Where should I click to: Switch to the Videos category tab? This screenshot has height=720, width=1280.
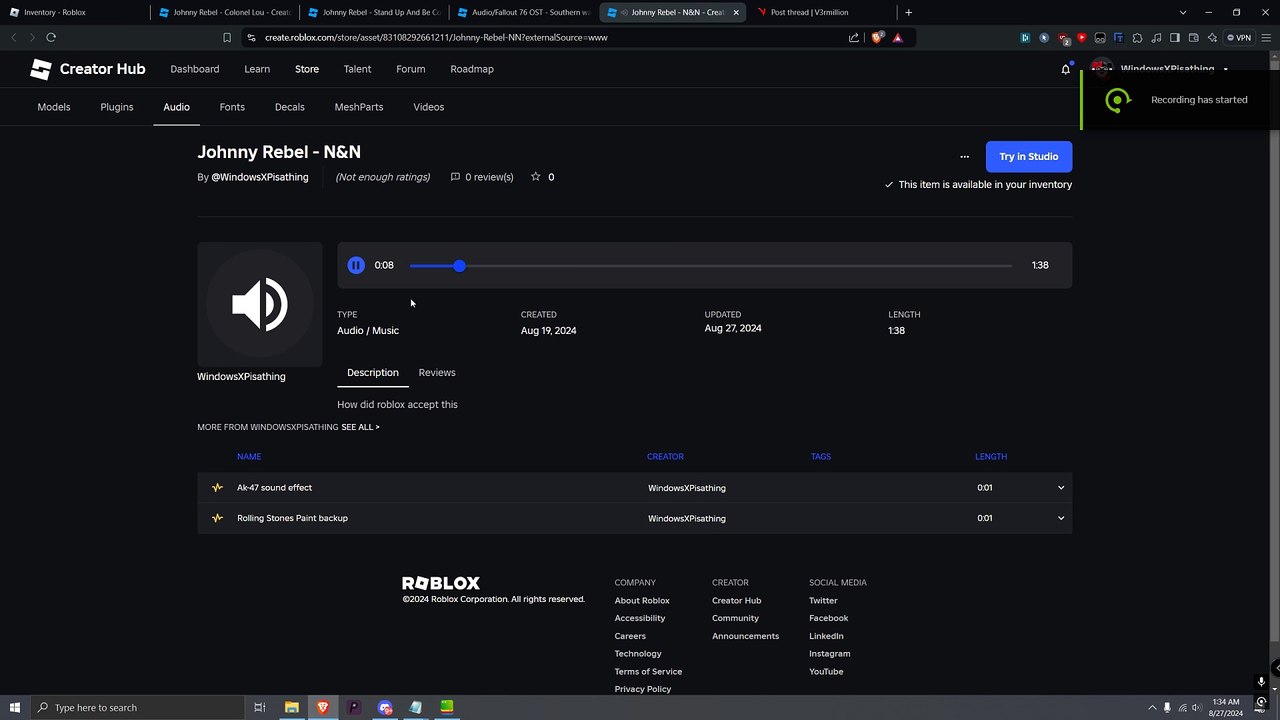(429, 107)
